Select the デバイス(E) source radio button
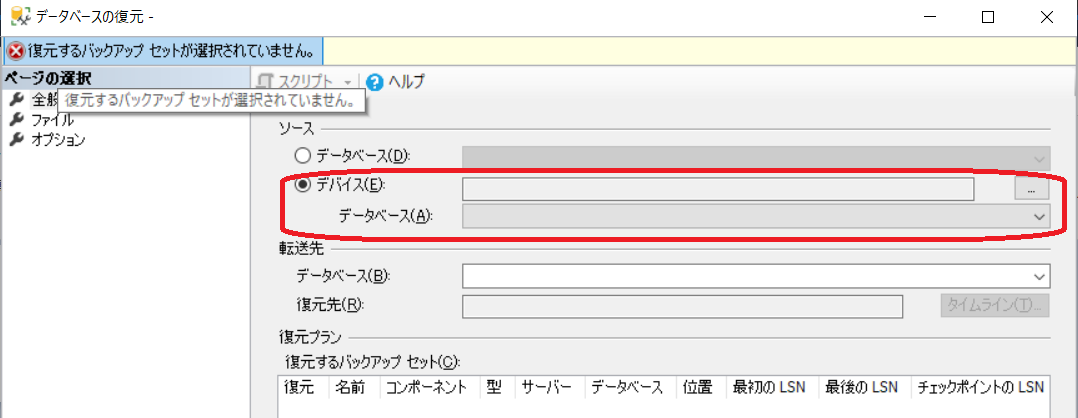The image size is (1078, 418). click(x=302, y=185)
